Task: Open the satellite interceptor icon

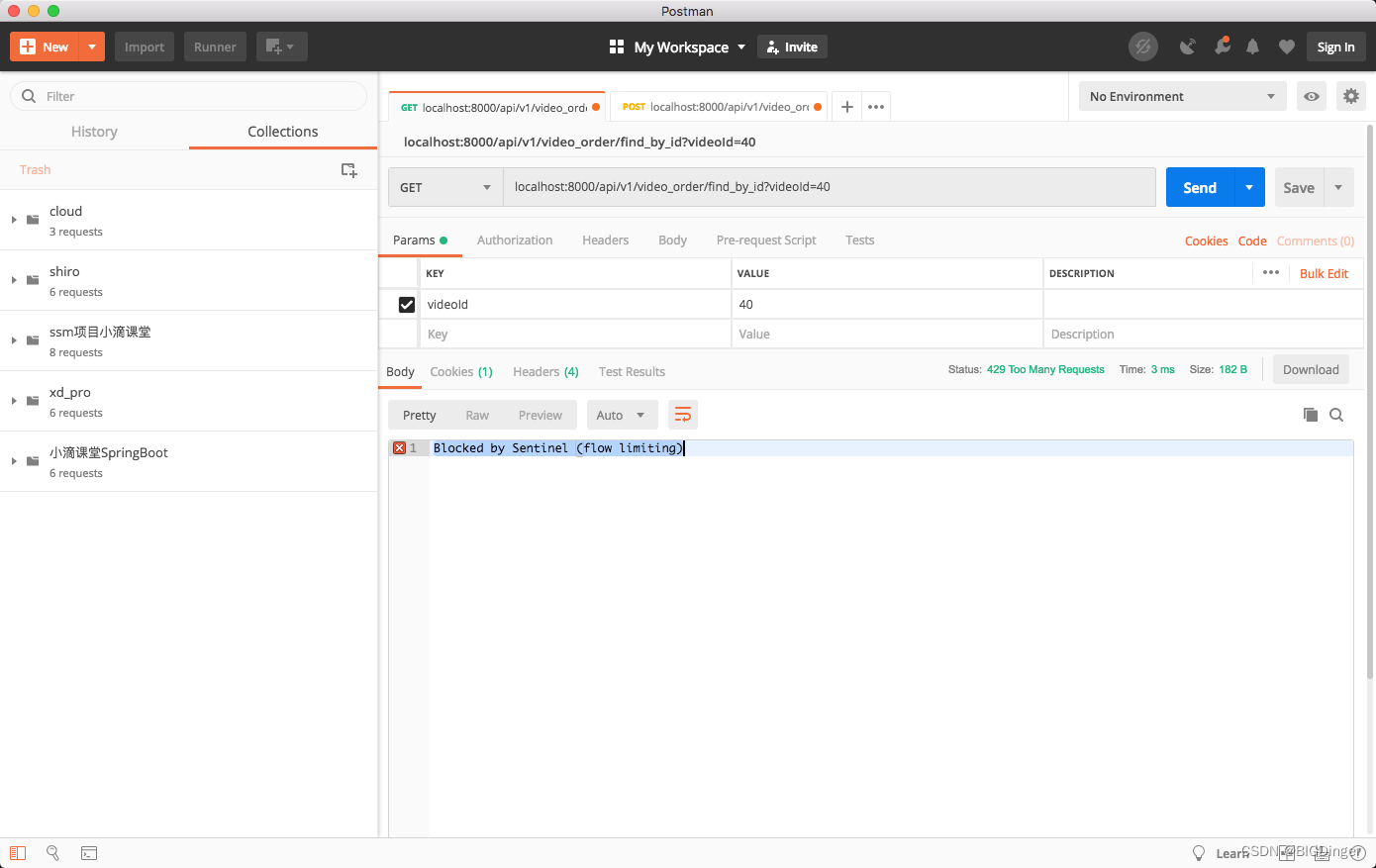Action: [x=1188, y=47]
